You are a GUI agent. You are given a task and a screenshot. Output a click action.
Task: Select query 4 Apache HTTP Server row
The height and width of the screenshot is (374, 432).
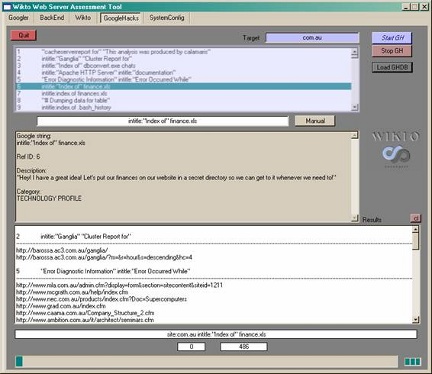point(183,73)
